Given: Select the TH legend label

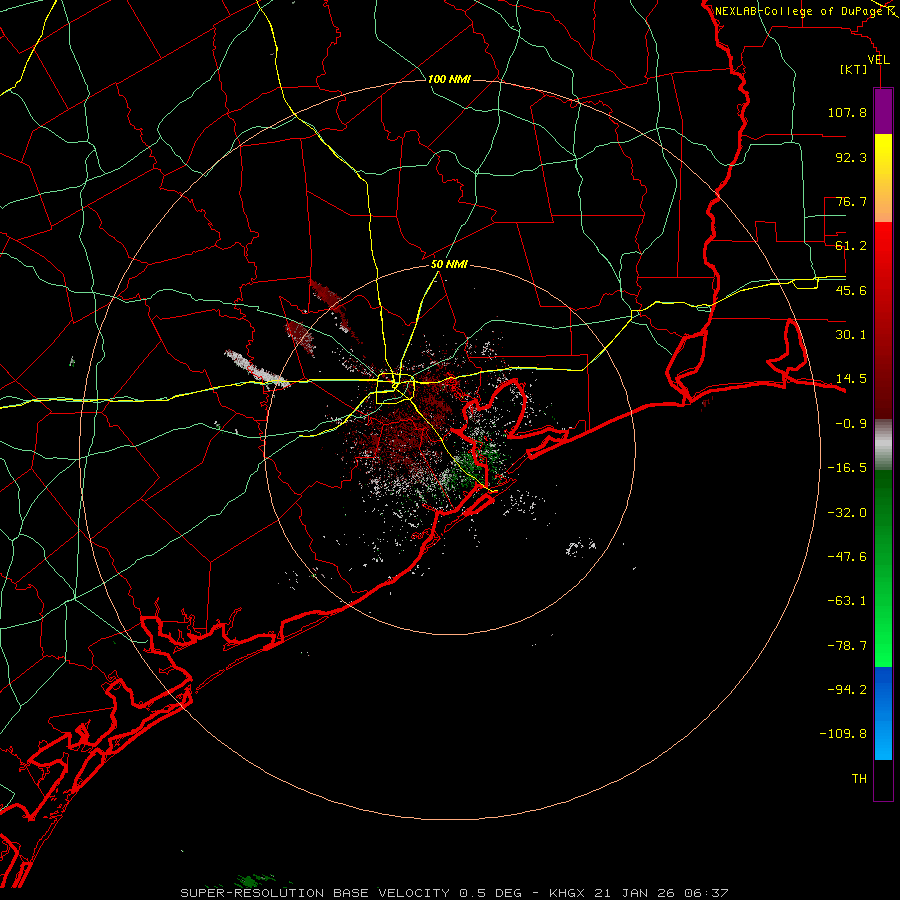Looking at the screenshot, I should [x=859, y=778].
